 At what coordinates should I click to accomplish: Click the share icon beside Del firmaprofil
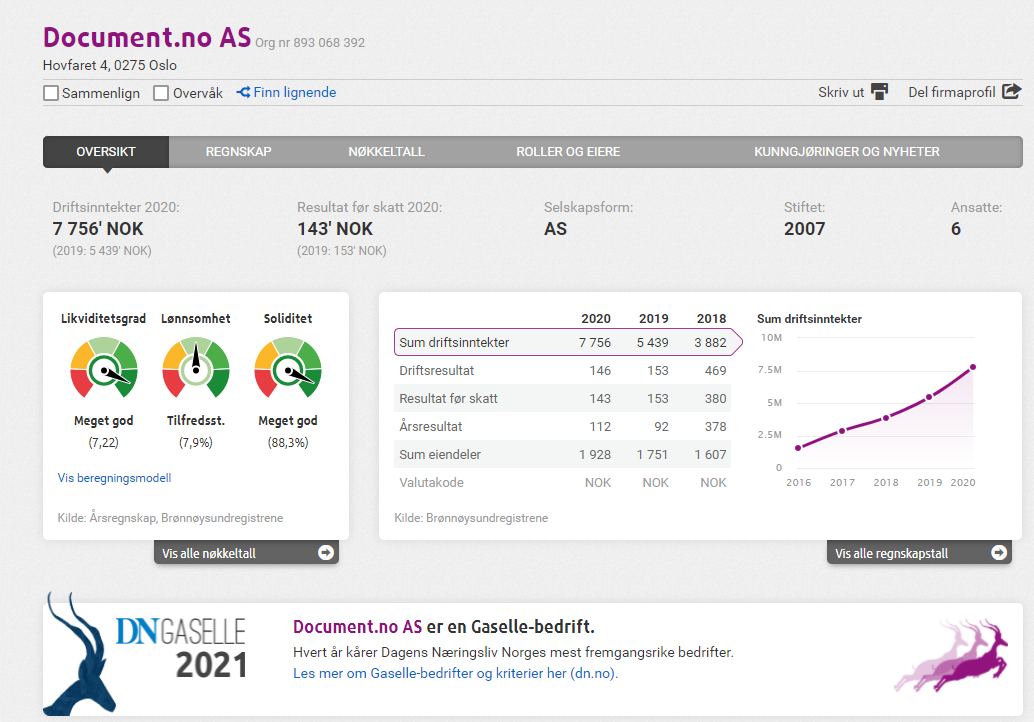pos(1011,91)
